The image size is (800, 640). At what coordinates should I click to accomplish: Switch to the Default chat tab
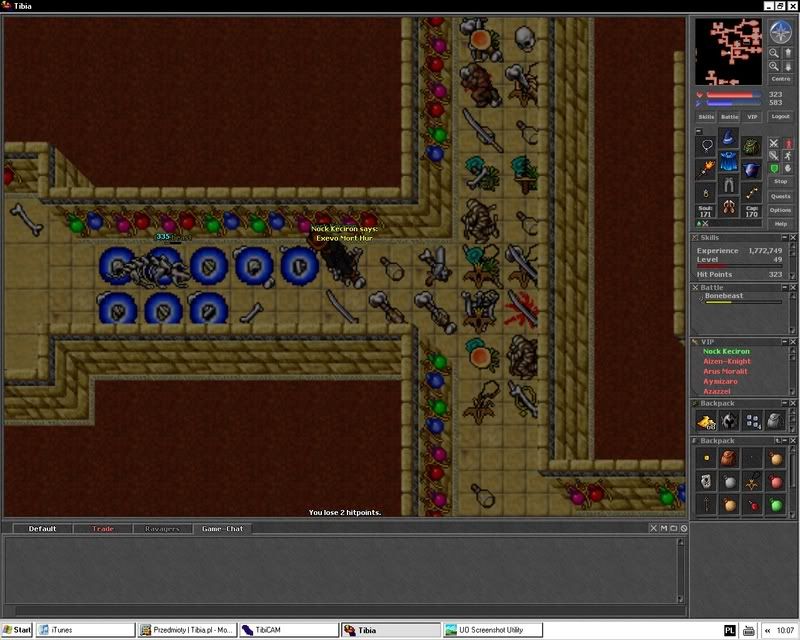click(42, 529)
